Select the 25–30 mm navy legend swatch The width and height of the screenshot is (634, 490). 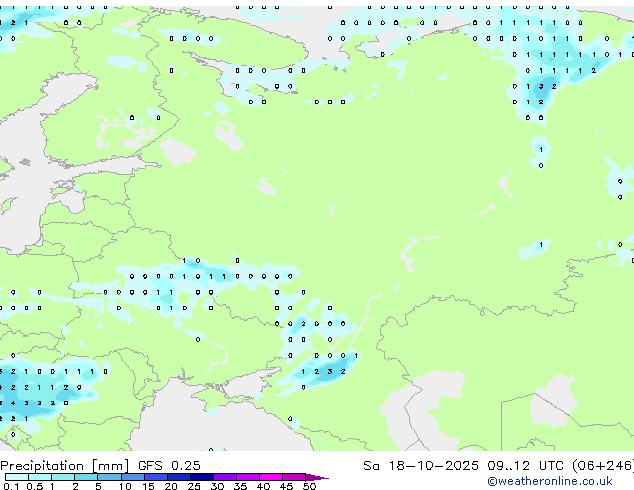pyautogui.click(x=201, y=477)
